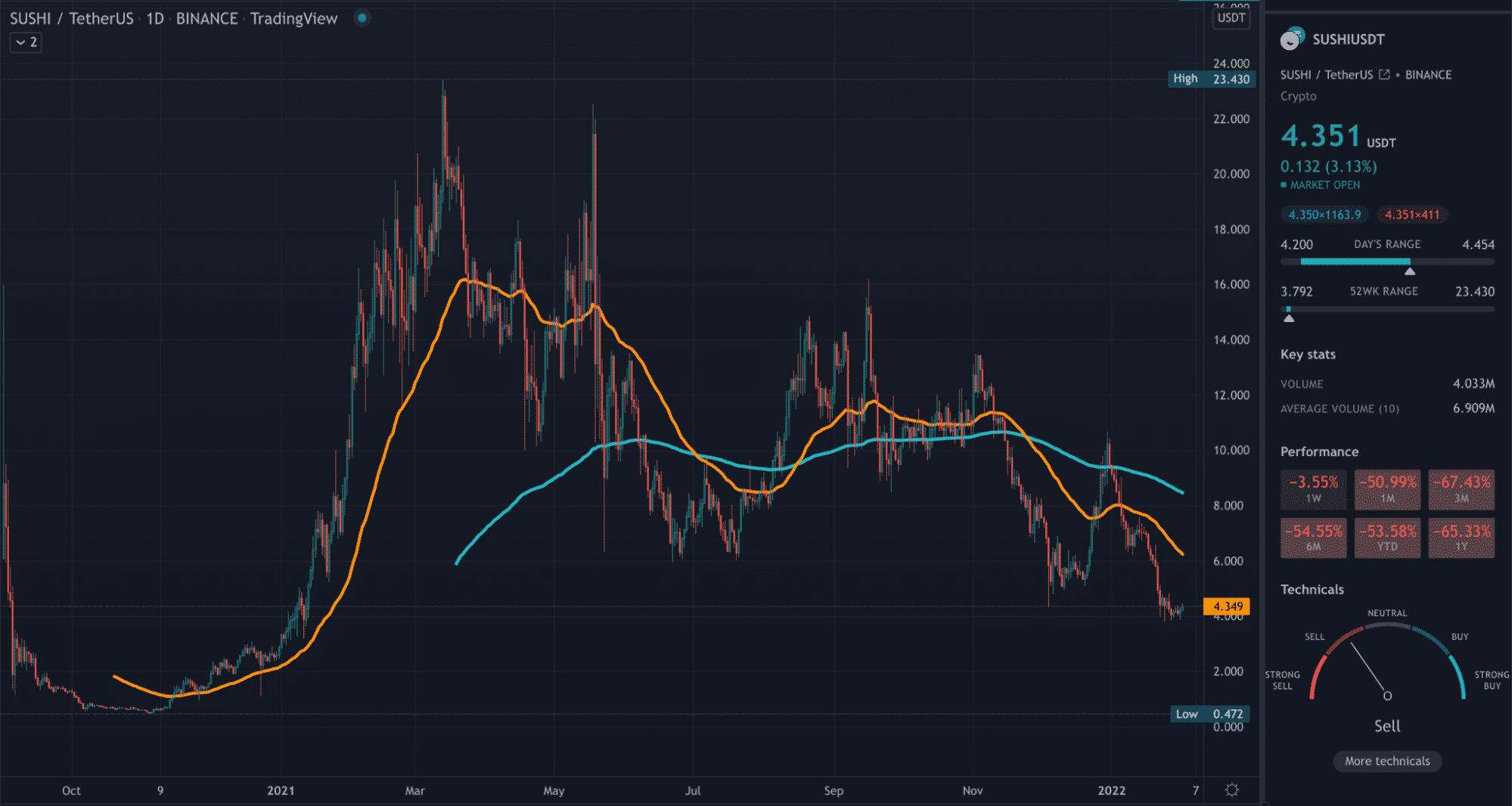Click the chart title SUSHI / TetherUS

71,18
